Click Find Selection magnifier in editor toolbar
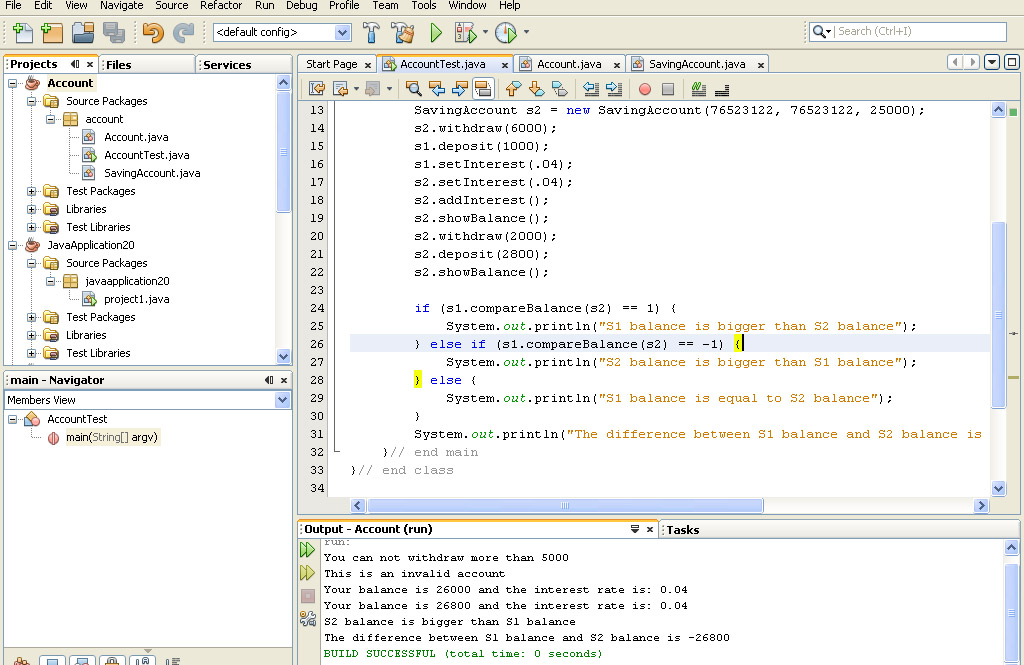The height and width of the screenshot is (665, 1024). coord(413,89)
